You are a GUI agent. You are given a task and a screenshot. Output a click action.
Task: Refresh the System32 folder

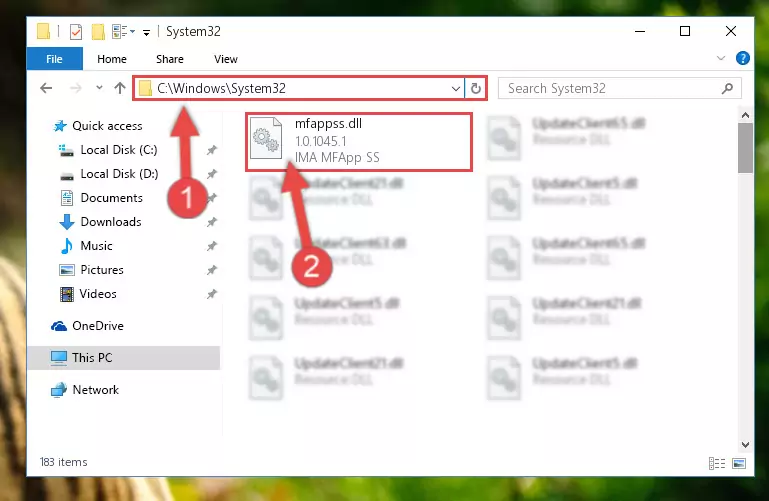coord(475,89)
